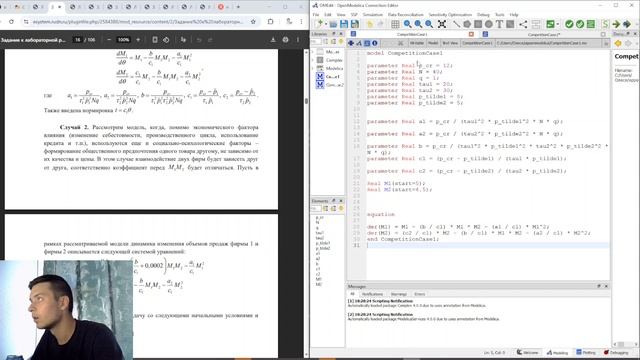Expand the ModelicaServices library tree item

pyautogui.click(x=313, y=52)
